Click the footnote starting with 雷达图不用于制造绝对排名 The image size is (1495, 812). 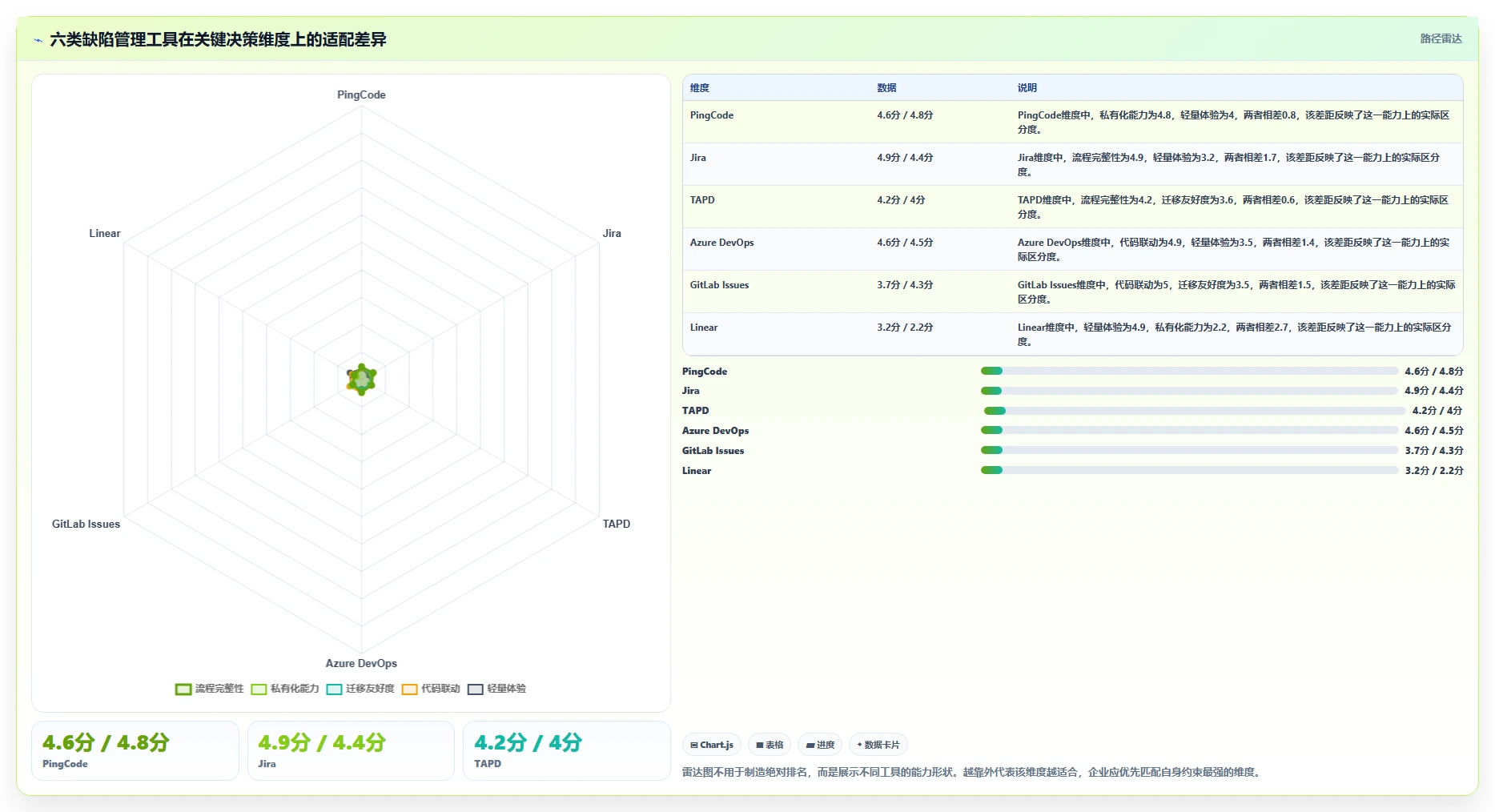(973, 772)
